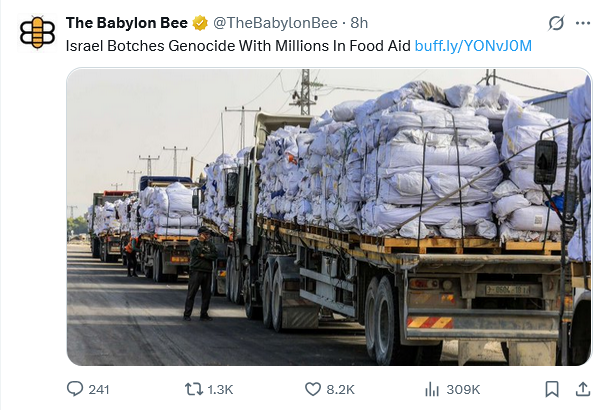Like the post with the heart icon
Screen dimensions: 608x410
tap(313, 389)
